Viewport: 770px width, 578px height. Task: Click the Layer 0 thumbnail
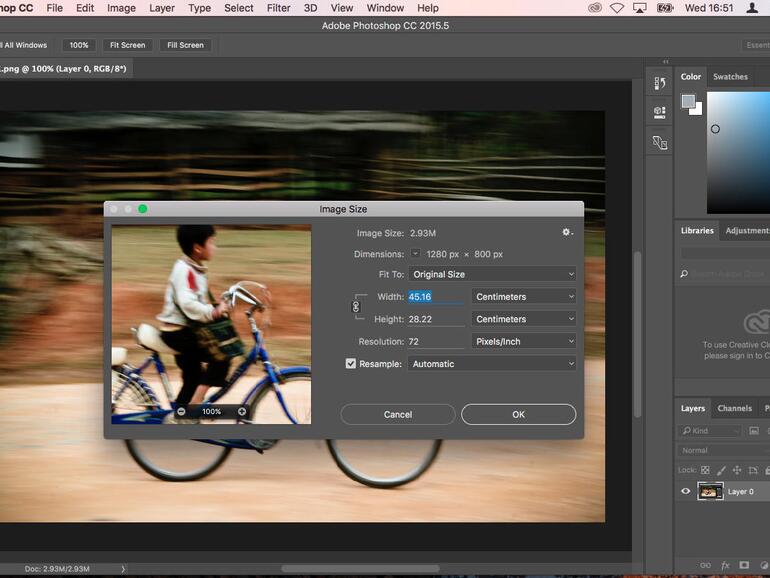[x=710, y=491]
